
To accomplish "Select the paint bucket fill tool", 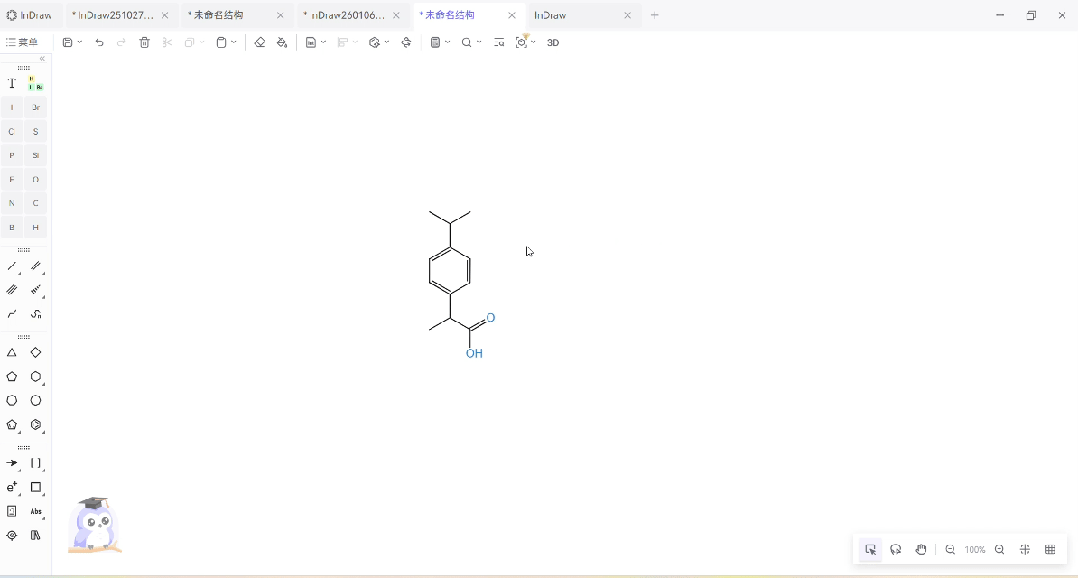I will [x=282, y=43].
